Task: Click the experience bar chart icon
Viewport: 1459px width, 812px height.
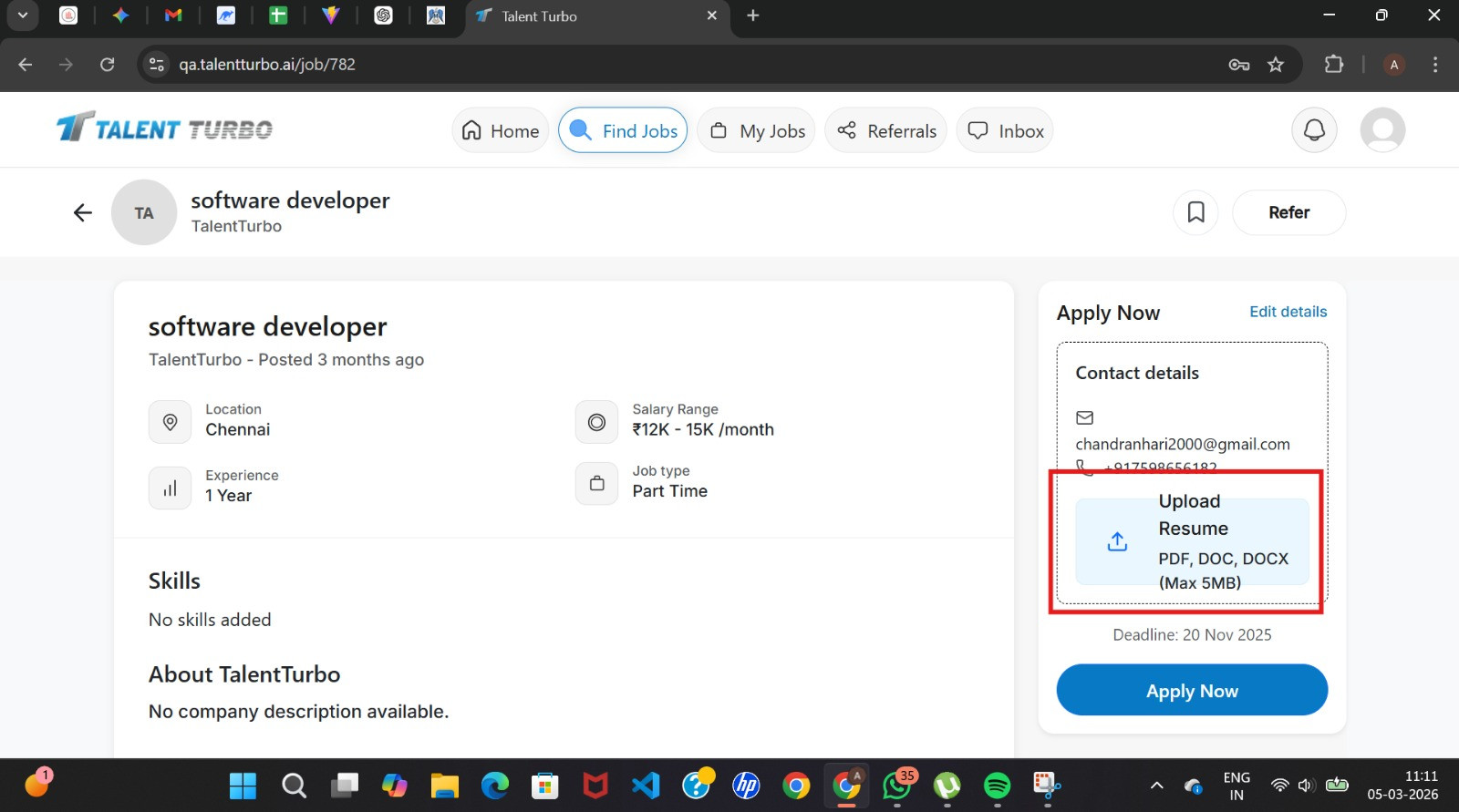Action: pyautogui.click(x=170, y=488)
